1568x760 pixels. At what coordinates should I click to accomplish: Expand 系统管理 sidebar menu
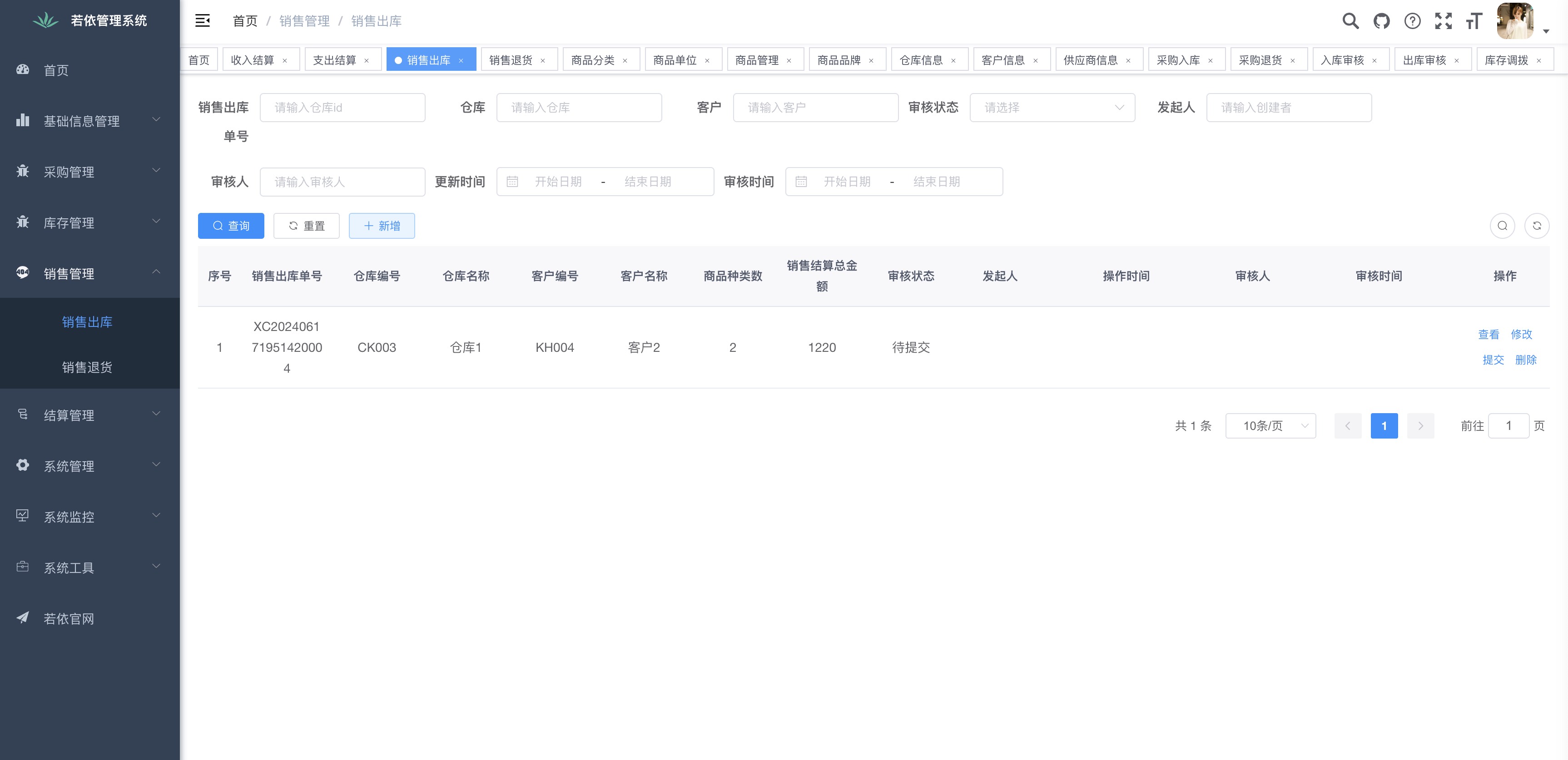tap(90, 465)
